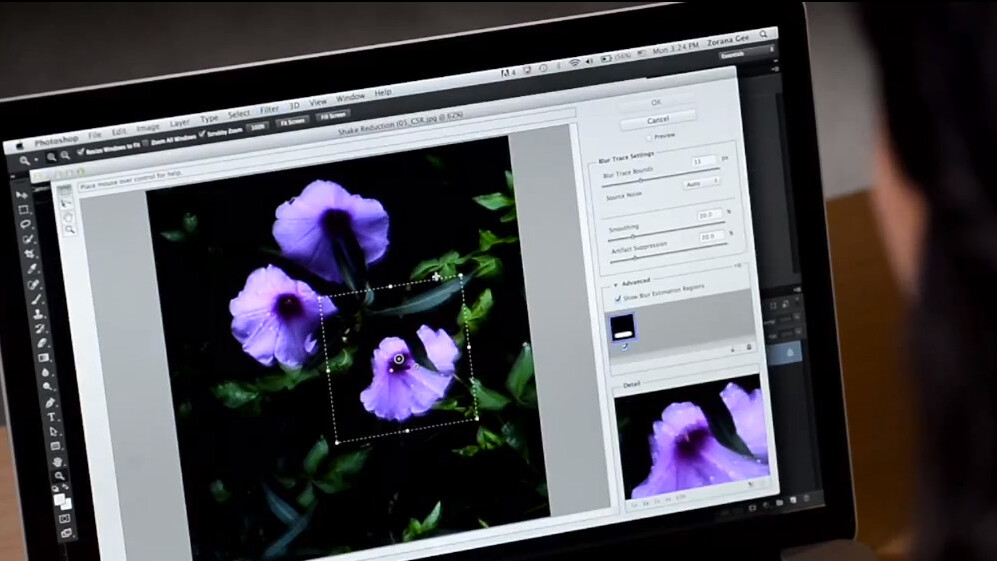Open the Layer menu
The height and width of the screenshot is (561, 997).
[180, 121]
